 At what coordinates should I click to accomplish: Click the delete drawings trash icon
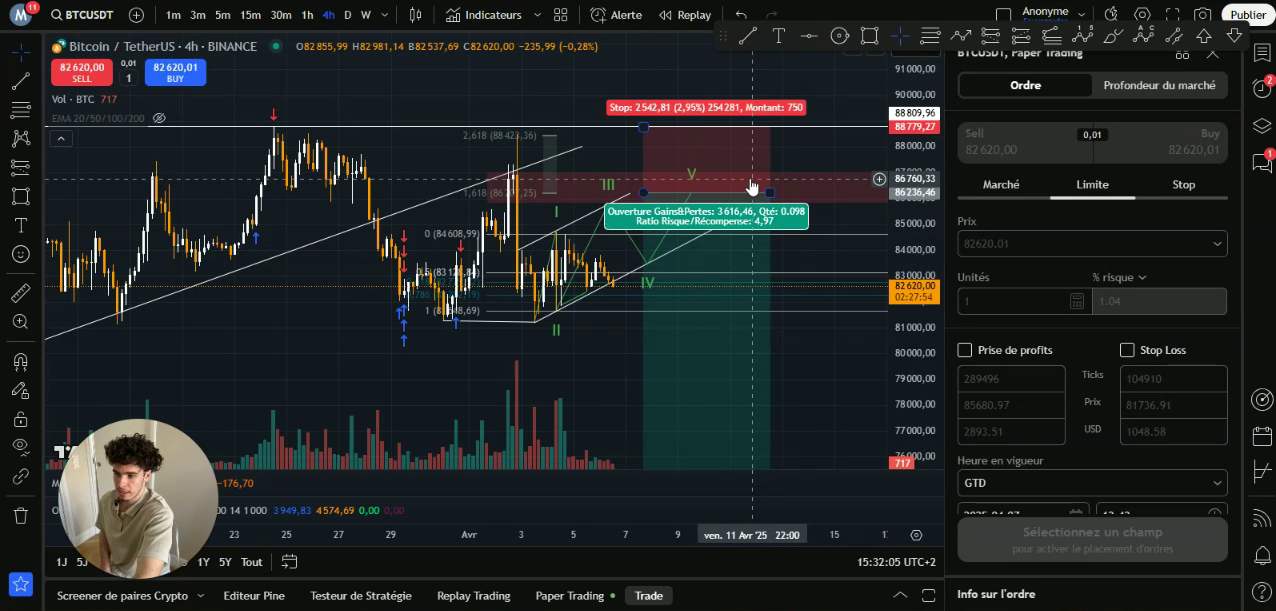coord(20,516)
